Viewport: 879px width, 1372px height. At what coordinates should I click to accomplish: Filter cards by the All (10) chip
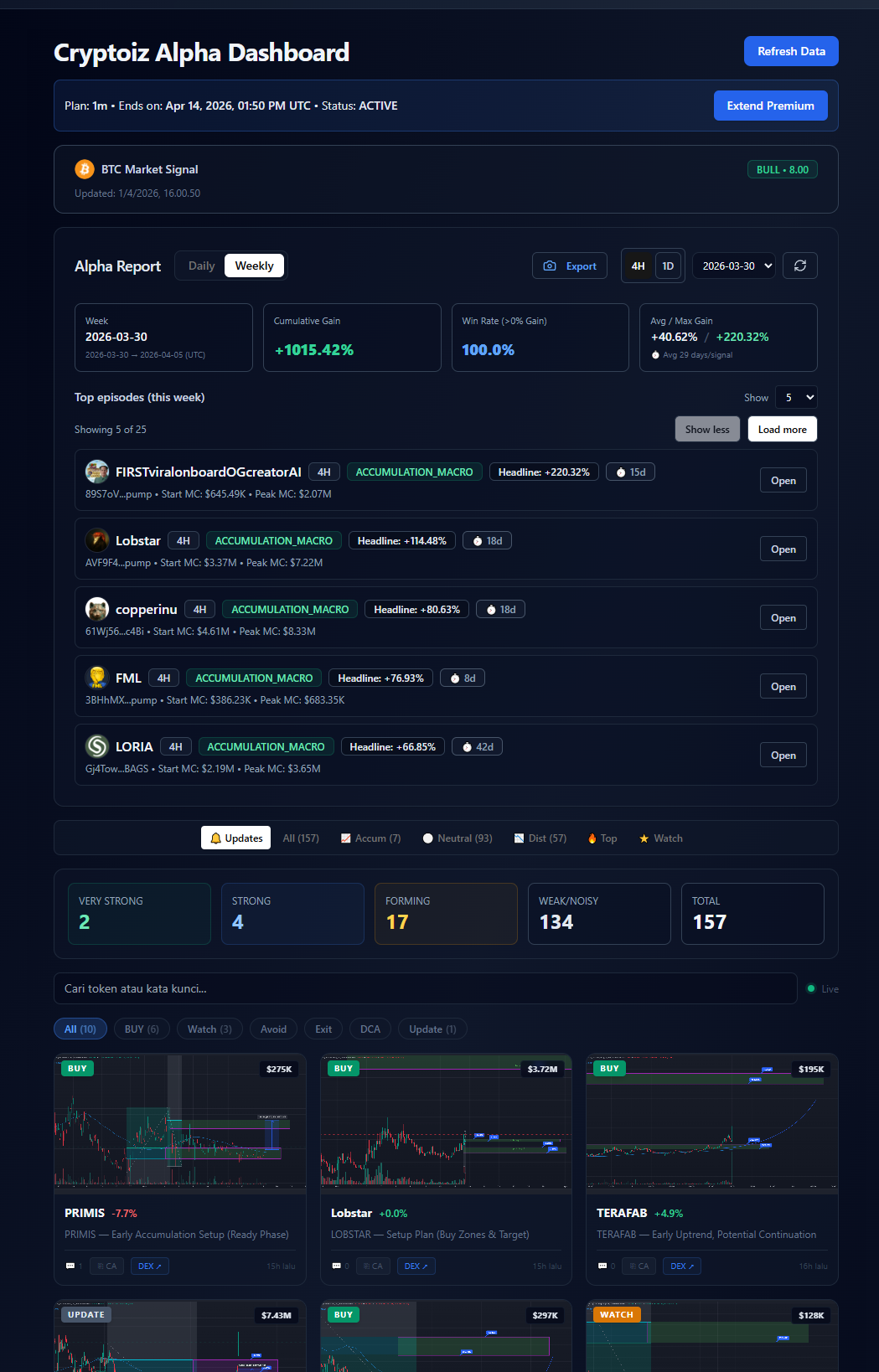pyautogui.click(x=80, y=1029)
